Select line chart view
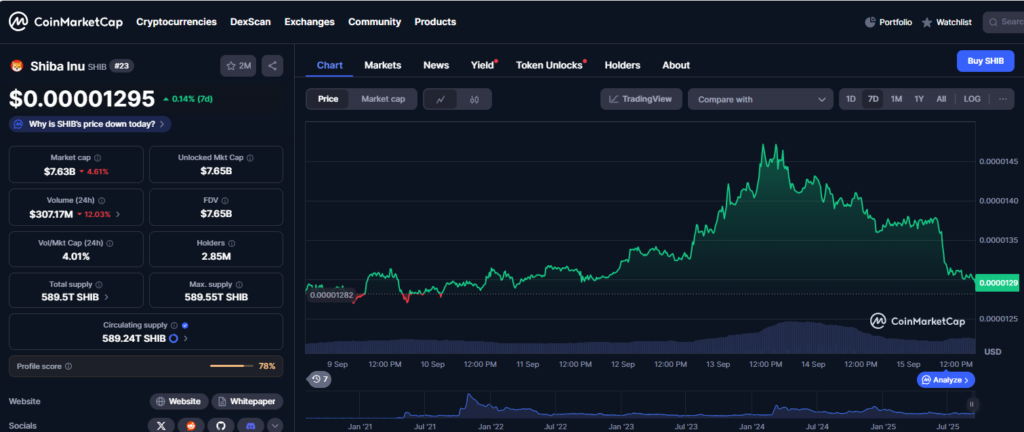The width and height of the screenshot is (1024, 432). click(441, 99)
